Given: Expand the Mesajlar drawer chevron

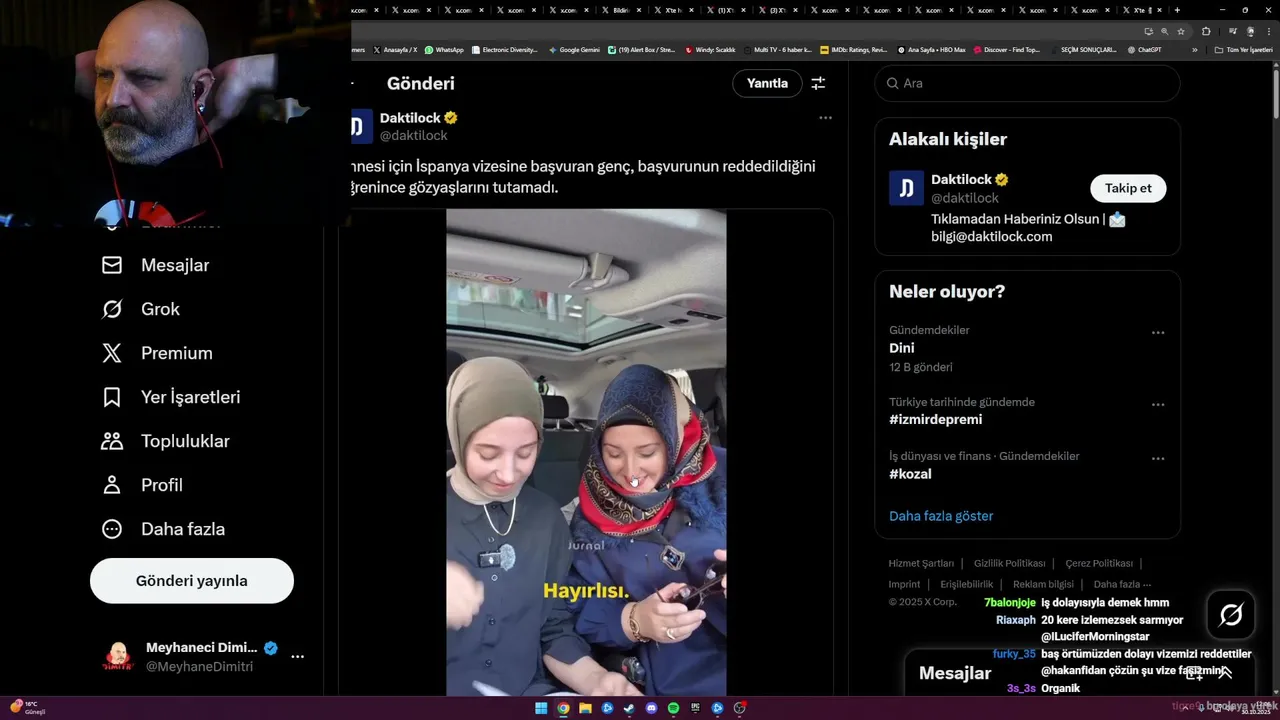Looking at the screenshot, I should tap(1226, 673).
